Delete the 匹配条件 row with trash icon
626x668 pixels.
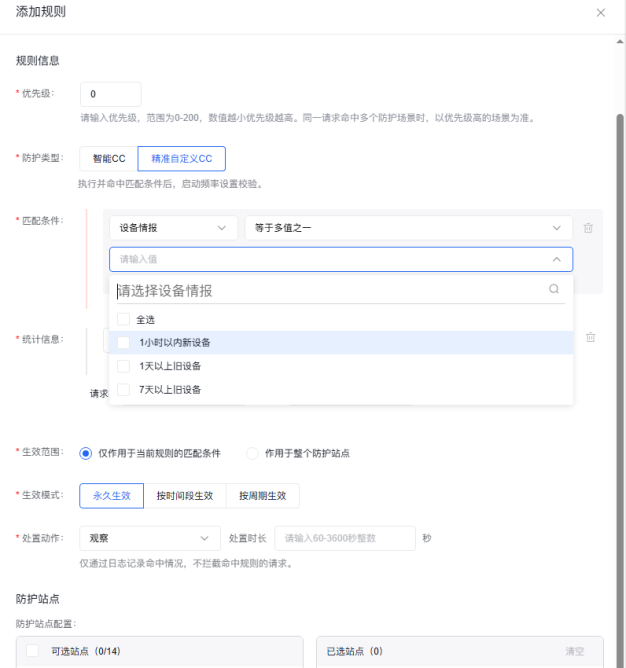[588, 228]
